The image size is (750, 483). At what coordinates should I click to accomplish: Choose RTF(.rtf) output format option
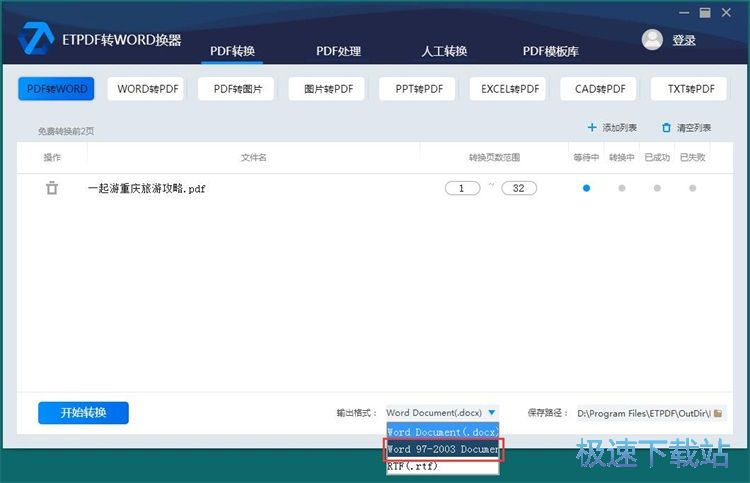point(442,466)
